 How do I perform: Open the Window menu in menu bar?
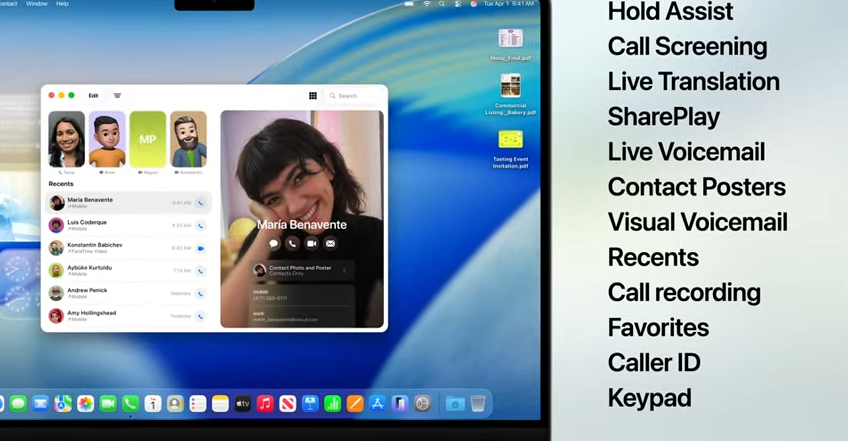(x=36, y=4)
